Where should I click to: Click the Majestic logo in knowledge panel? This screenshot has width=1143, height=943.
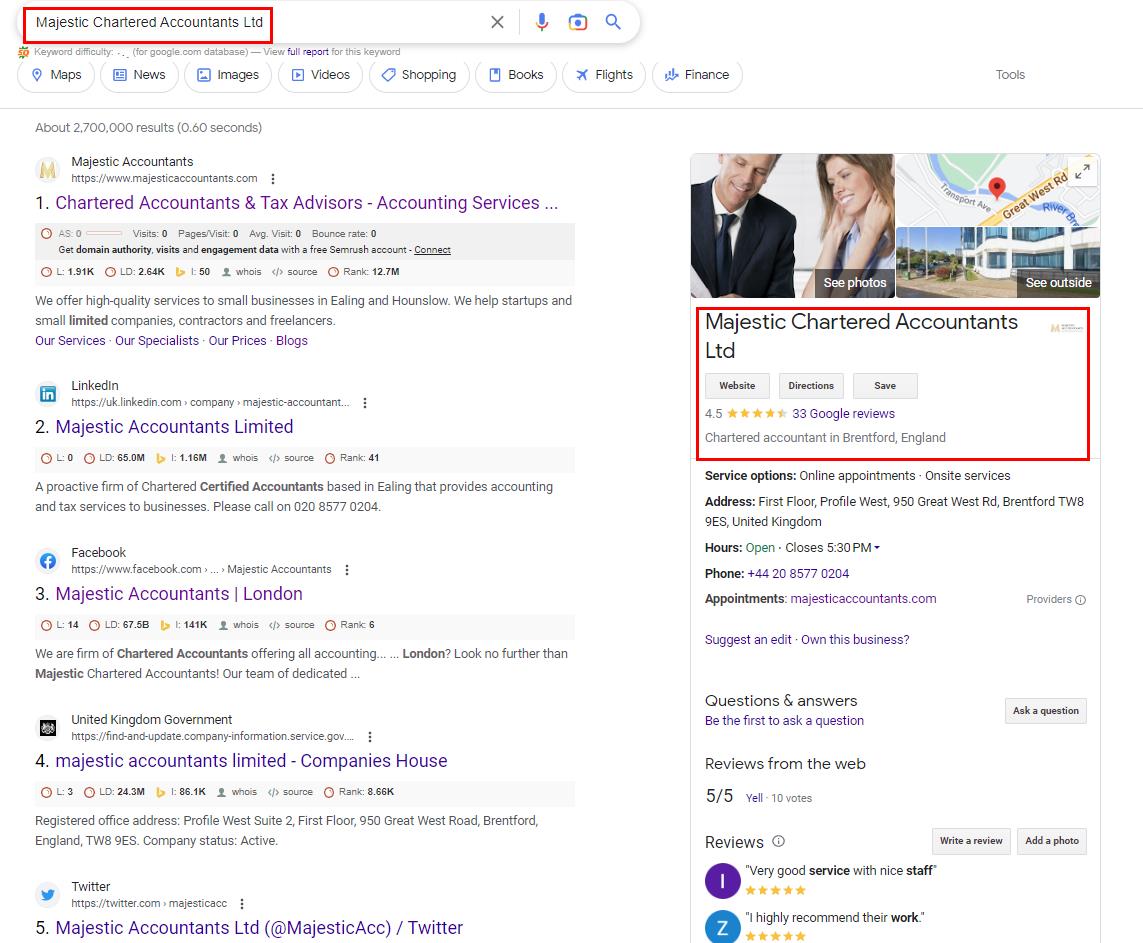coord(1066,329)
